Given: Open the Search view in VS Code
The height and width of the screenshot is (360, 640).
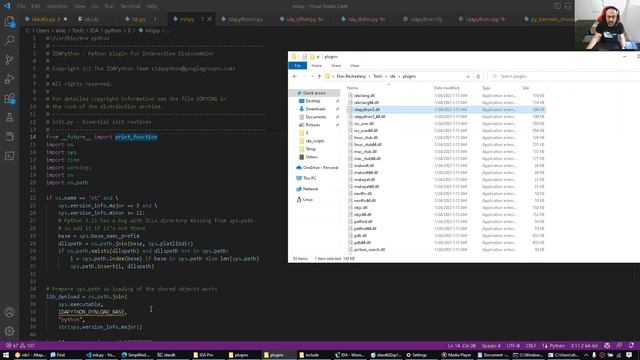Looking at the screenshot, I should (x=9, y=40).
